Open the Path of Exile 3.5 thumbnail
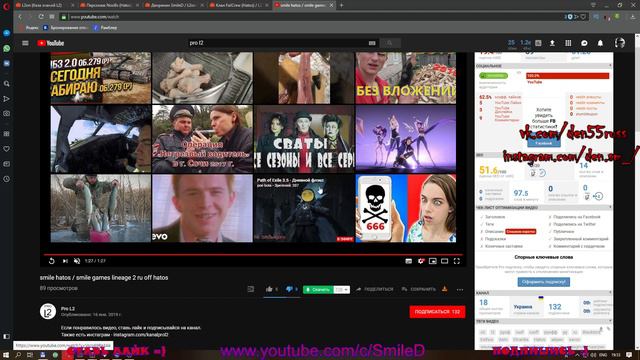 304,208
